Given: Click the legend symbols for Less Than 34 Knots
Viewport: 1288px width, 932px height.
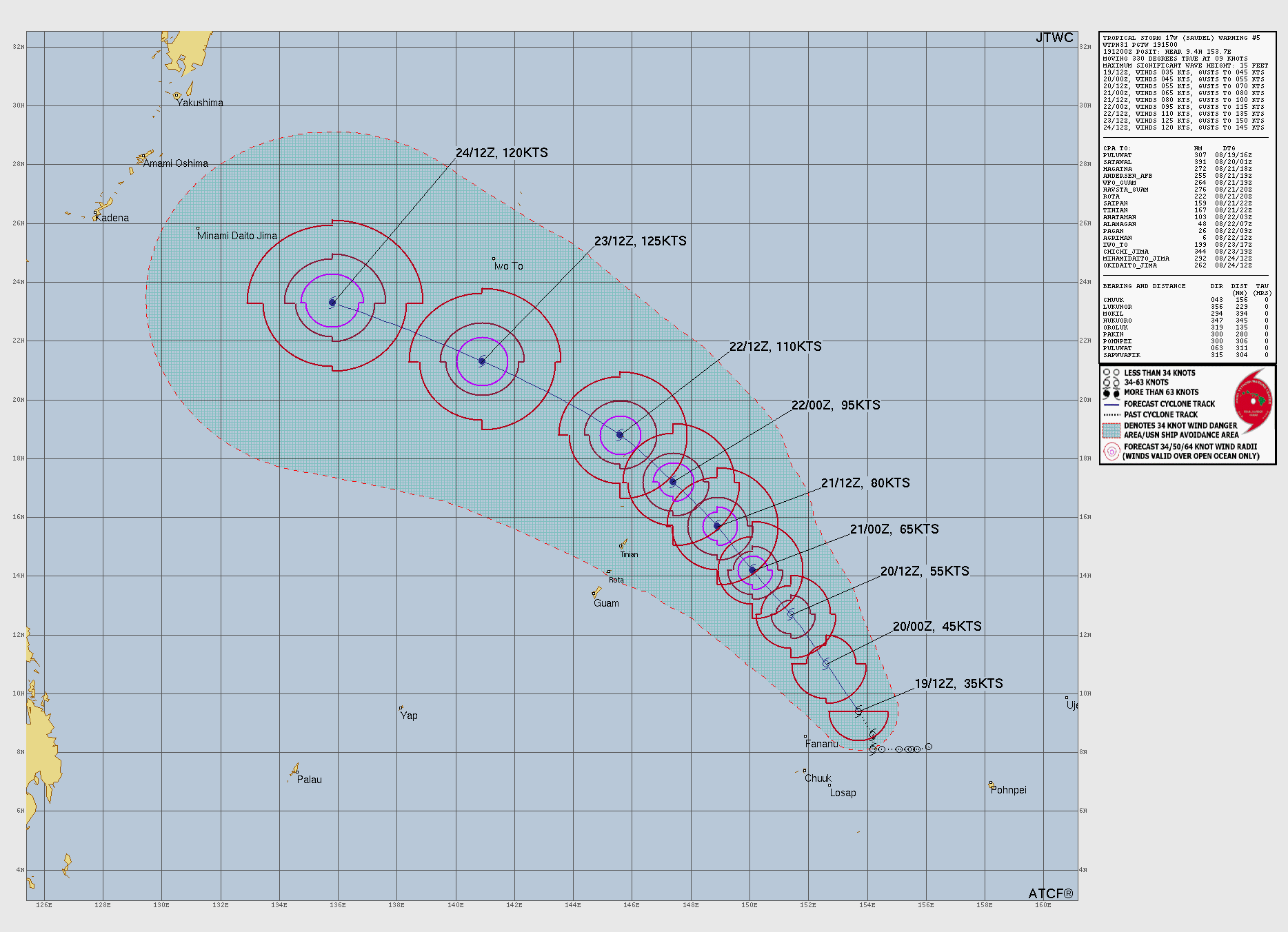Looking at the screenshot, I should pos(1111,373).
